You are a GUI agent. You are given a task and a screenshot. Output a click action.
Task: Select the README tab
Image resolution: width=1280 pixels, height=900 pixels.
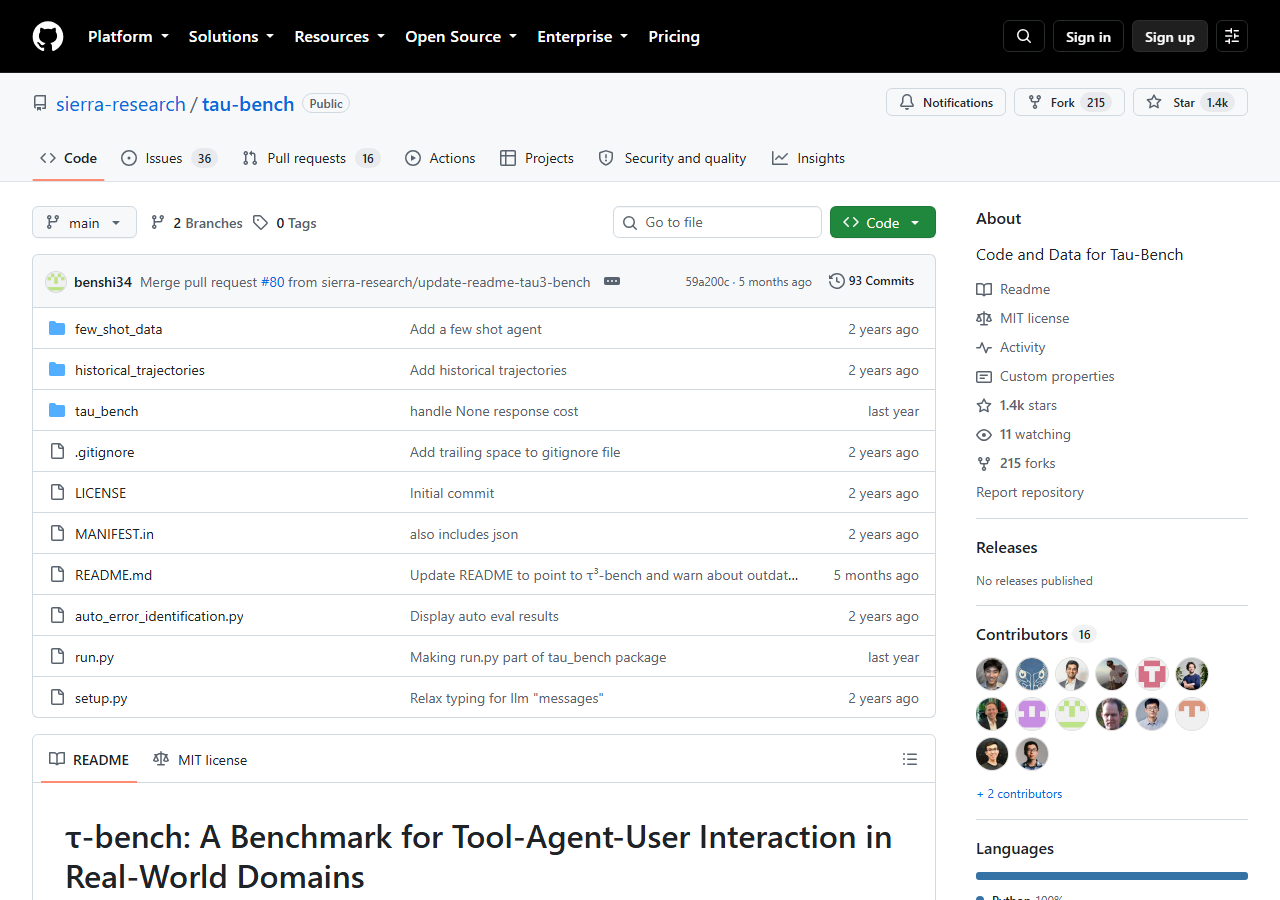pyautogui.click(x=89, y=760)
